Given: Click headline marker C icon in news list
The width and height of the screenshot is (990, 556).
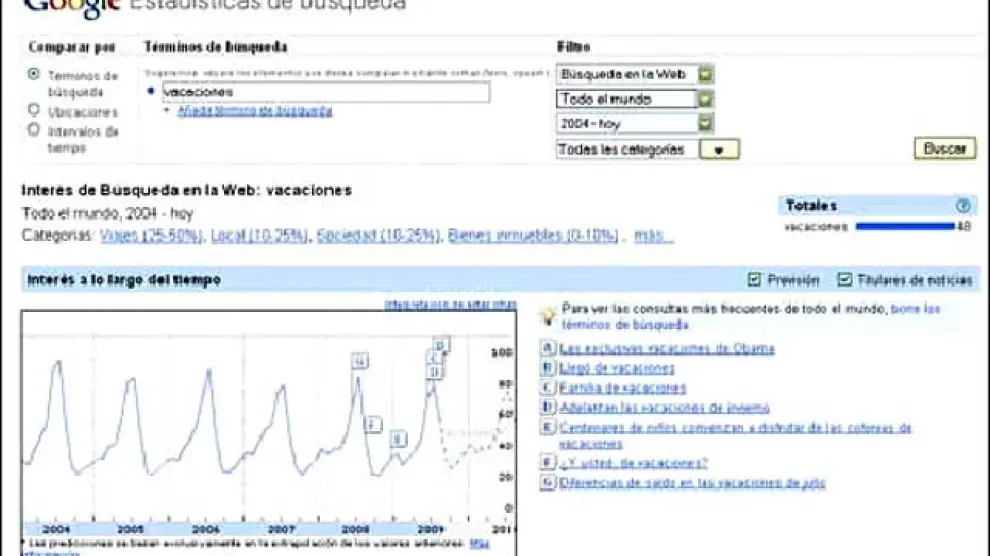Looking at the screenshot, I should pyautogui.click(x=547, y=387).
